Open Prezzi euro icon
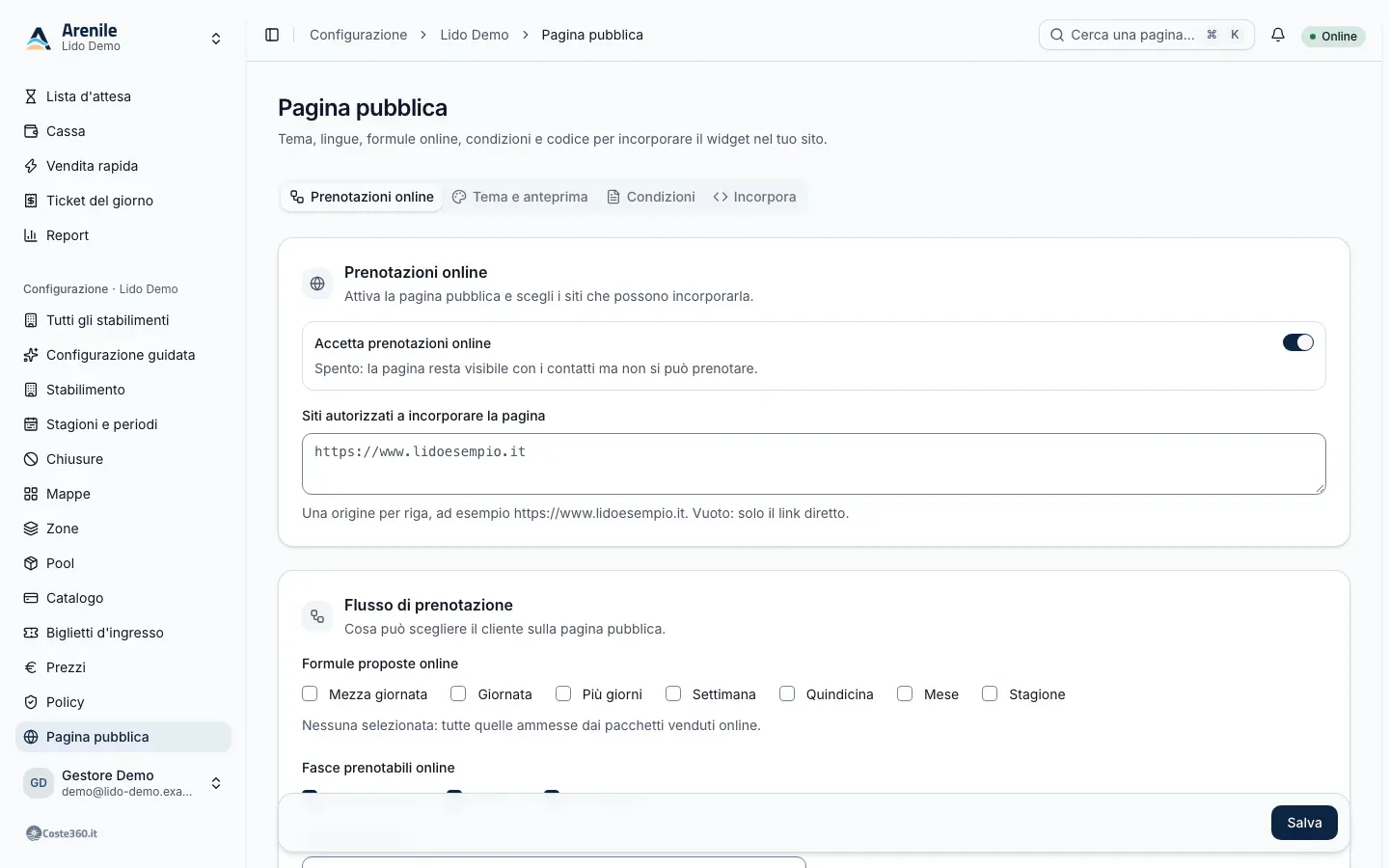The width and height of the screenshot is (1389, 868). 31,667
